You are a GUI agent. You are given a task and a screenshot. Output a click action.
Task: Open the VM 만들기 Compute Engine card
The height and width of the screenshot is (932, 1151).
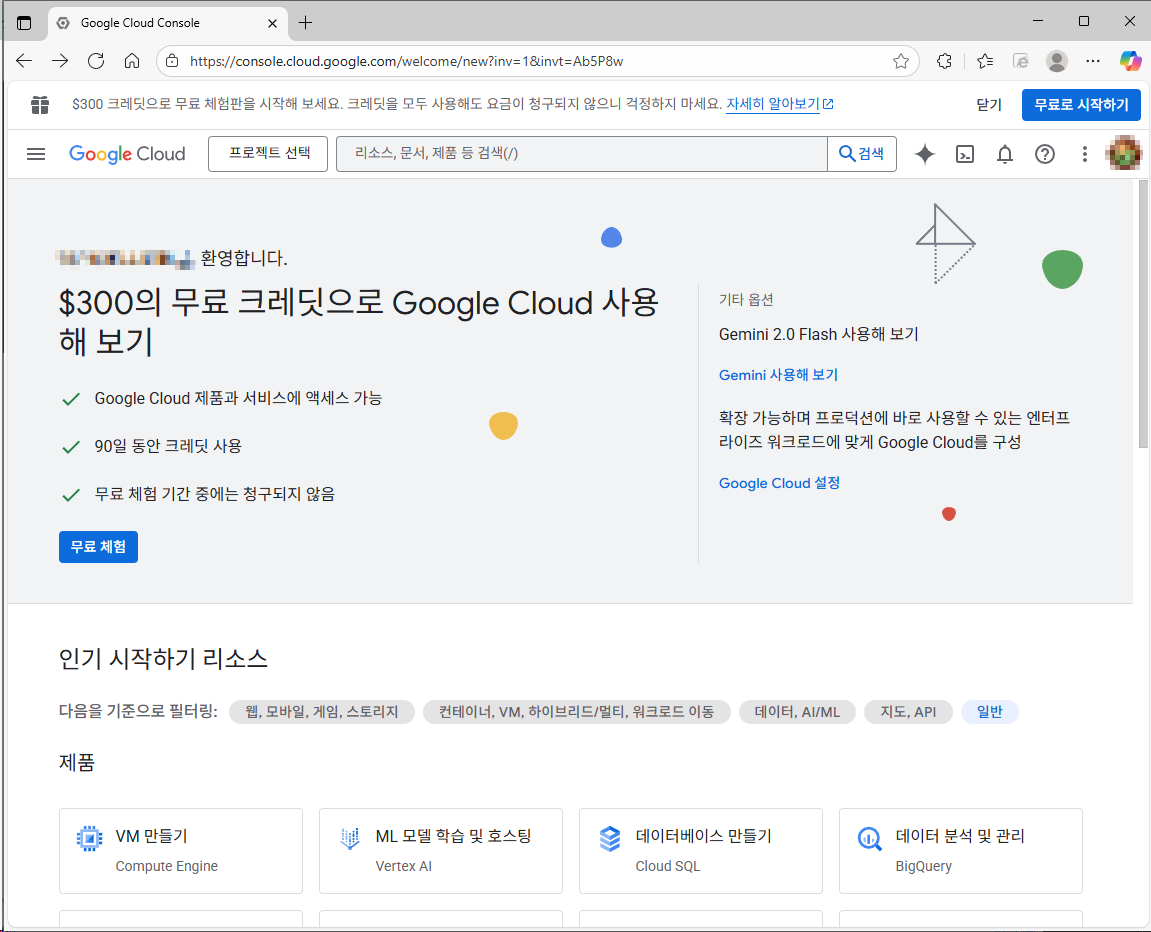click(181, 851)
